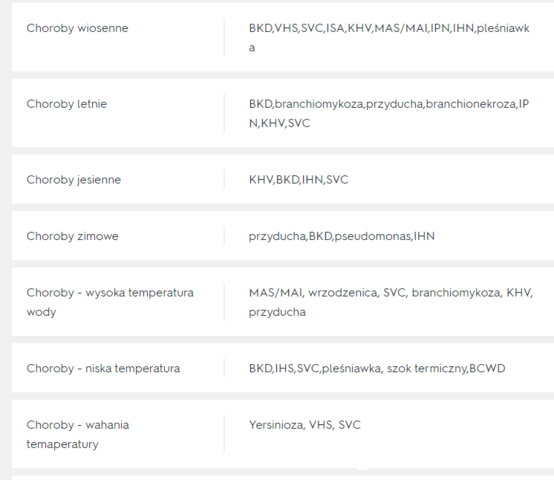Click the lone letter 'a' wrapped in the spring row
The image size is (554, 480).
tap(252, 48)
